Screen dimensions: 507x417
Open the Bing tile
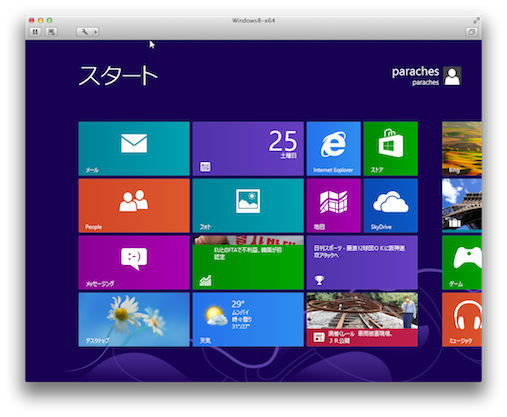[462, 149]
